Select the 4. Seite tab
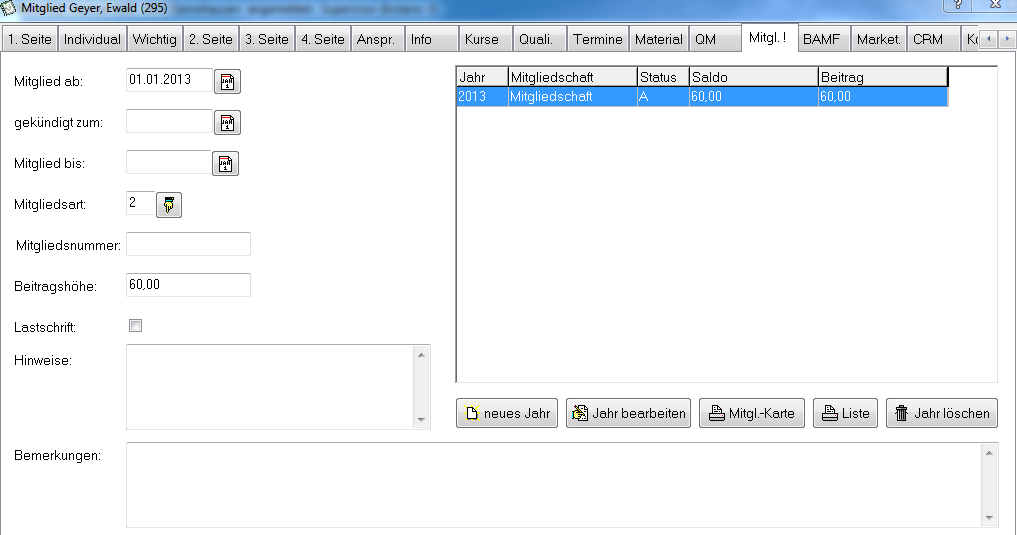1017x535 pixels. (x=323, y=39)
